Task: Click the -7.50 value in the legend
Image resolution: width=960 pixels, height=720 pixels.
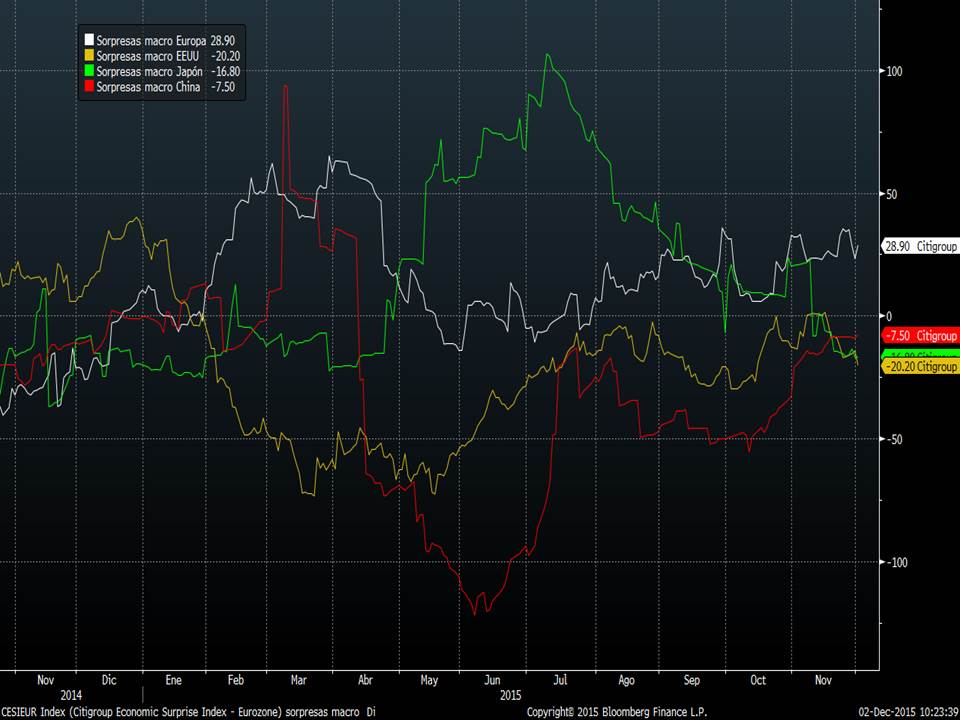Action: pyautogui.click(x=223, y=87)
